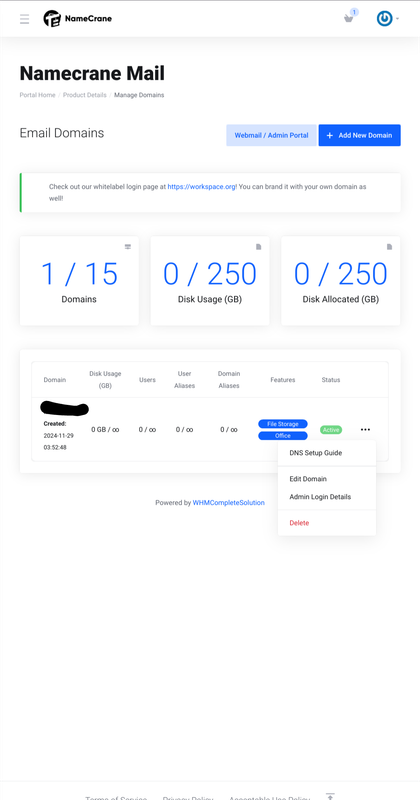Open Webmail / Admin Portal

point(271,135)
